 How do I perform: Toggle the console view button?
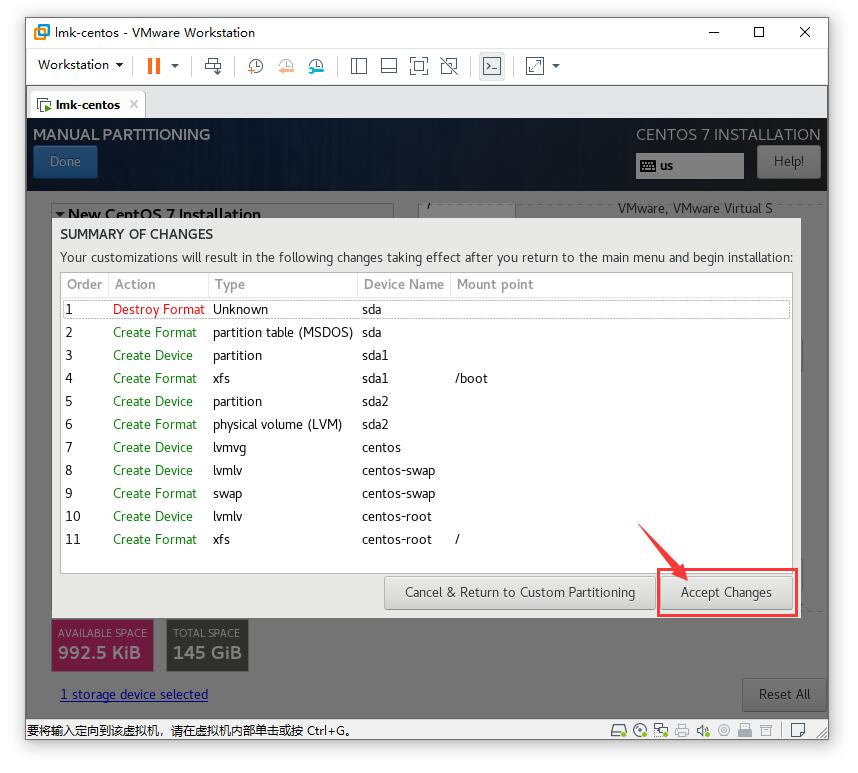pos(491,66)
